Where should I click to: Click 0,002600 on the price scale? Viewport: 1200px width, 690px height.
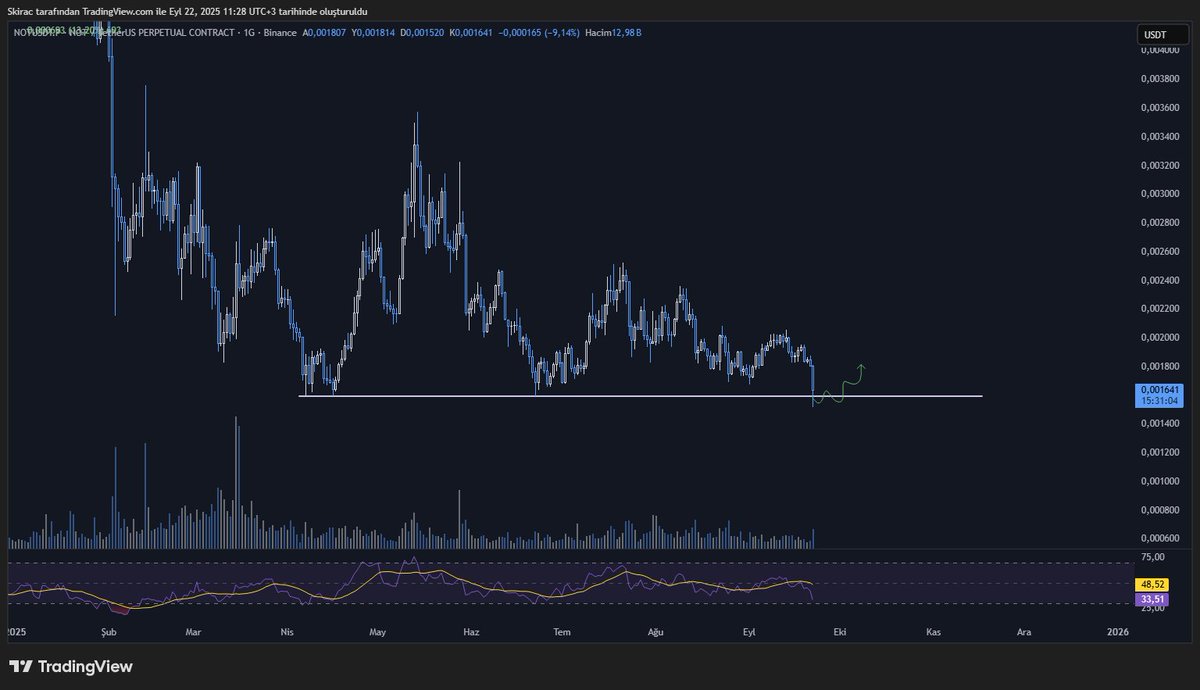click(1159, 251)
